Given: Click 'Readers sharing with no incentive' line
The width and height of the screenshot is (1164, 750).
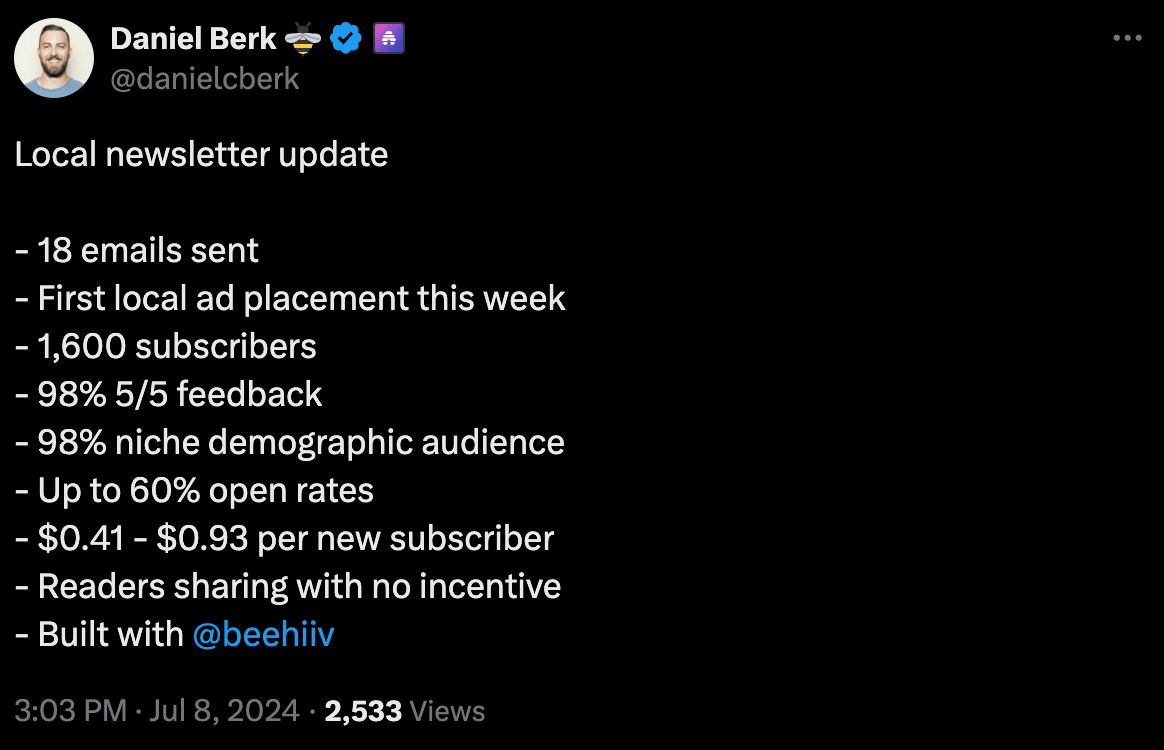Looking at the screenshot, I should (288, 587).
